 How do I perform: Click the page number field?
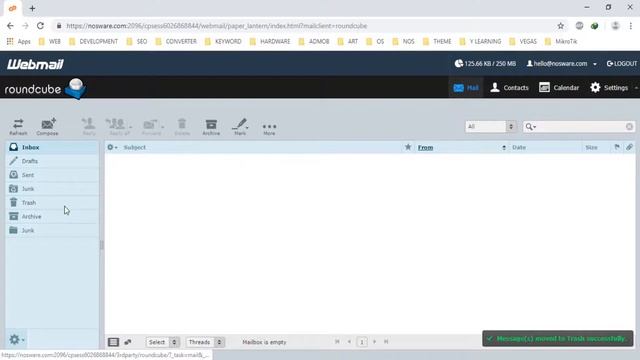362,342
